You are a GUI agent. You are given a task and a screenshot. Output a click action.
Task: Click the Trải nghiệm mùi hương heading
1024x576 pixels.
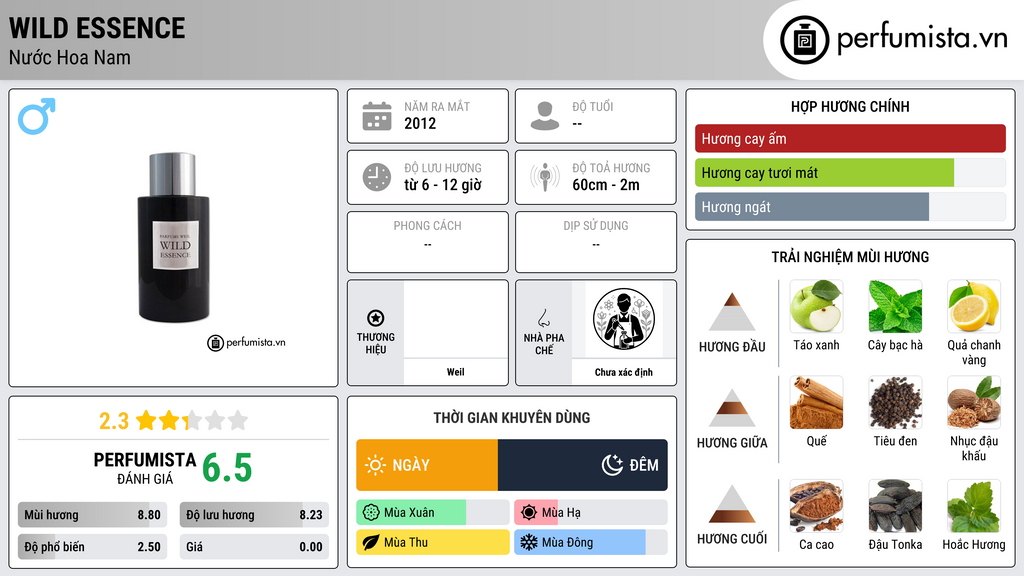(850, 257)
